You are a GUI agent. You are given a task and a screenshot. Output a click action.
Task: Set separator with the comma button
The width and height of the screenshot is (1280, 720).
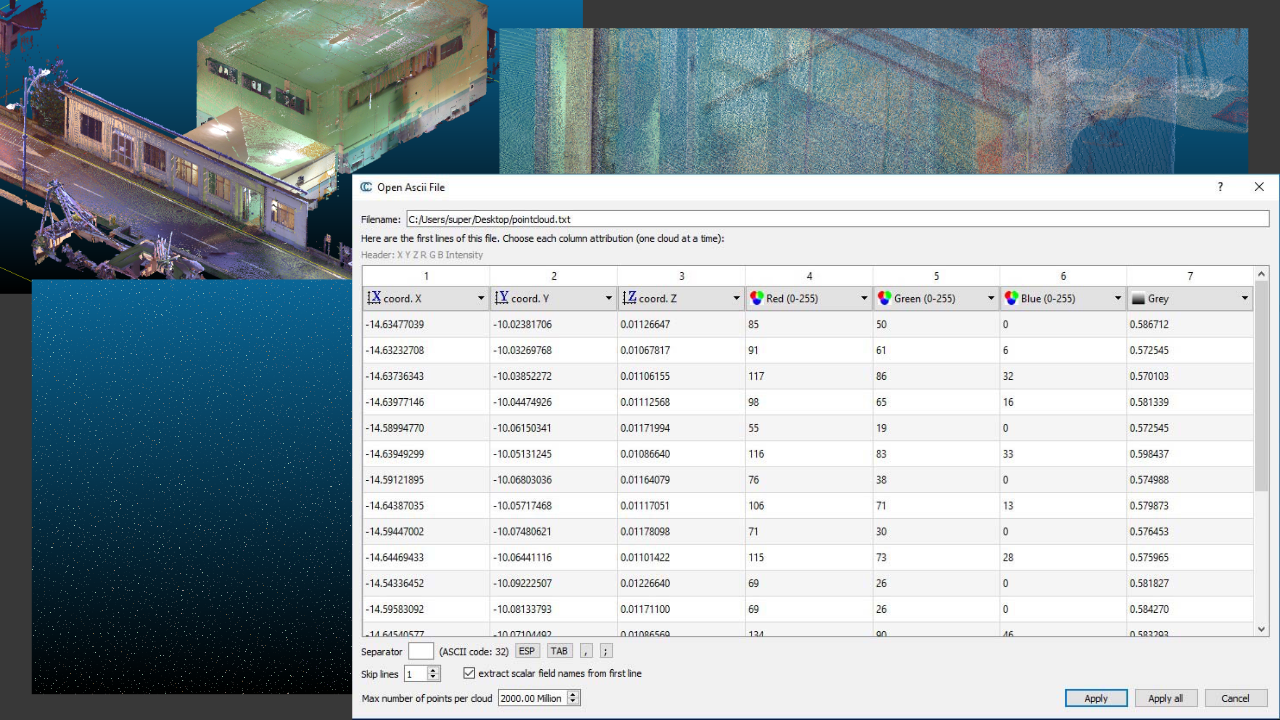pos(587,651)
